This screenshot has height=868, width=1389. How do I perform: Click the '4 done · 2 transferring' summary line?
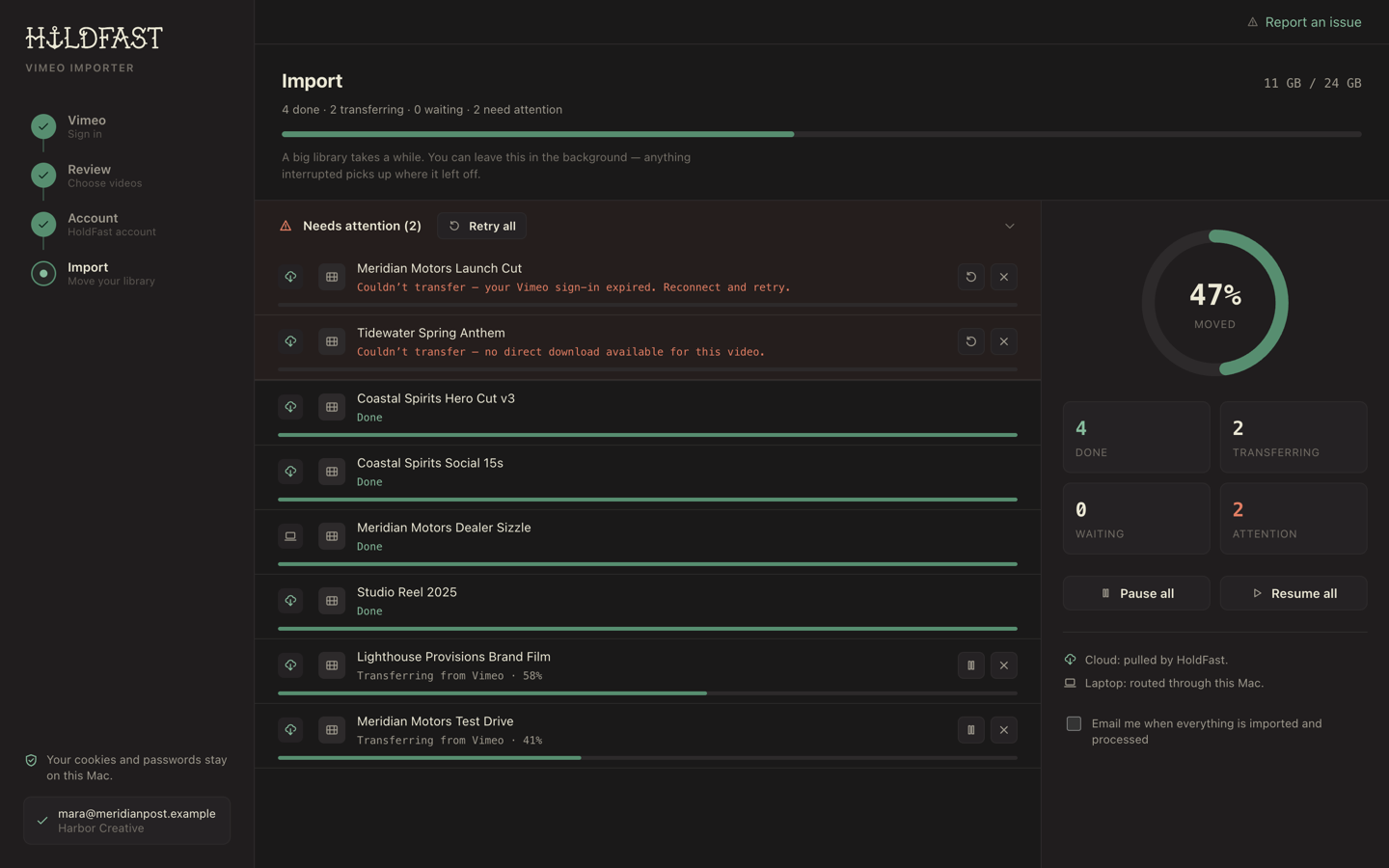pos(422,110)
